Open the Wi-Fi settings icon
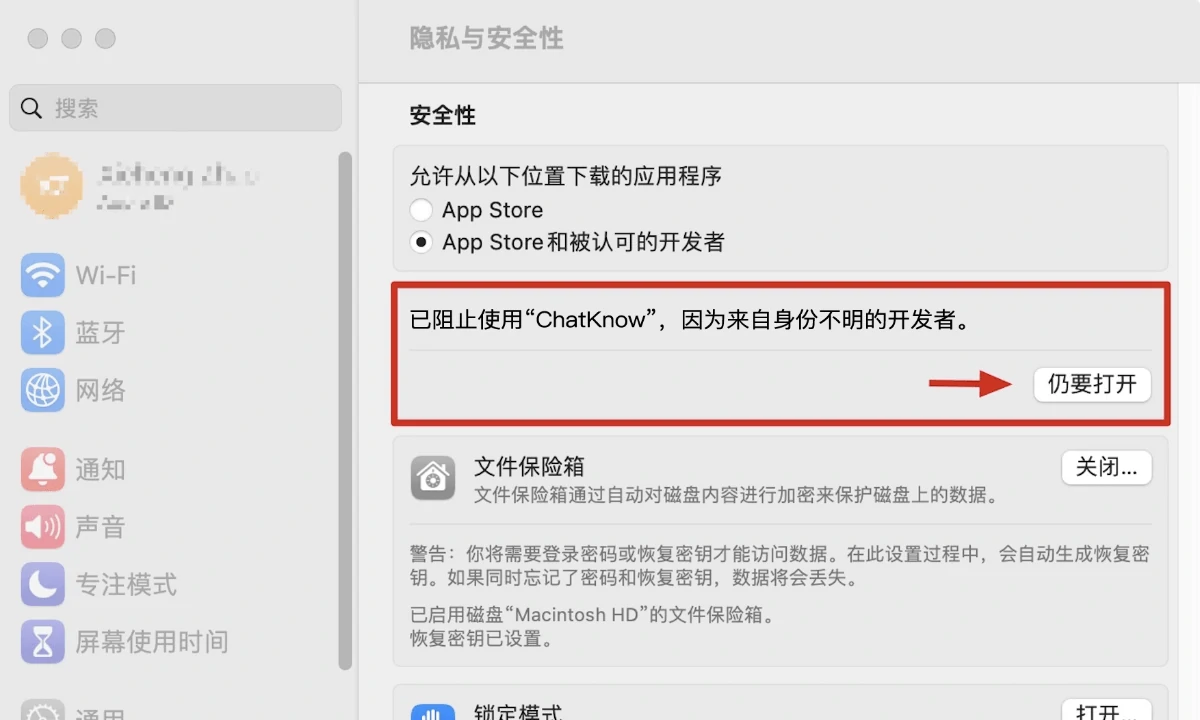 coord(42,275)
